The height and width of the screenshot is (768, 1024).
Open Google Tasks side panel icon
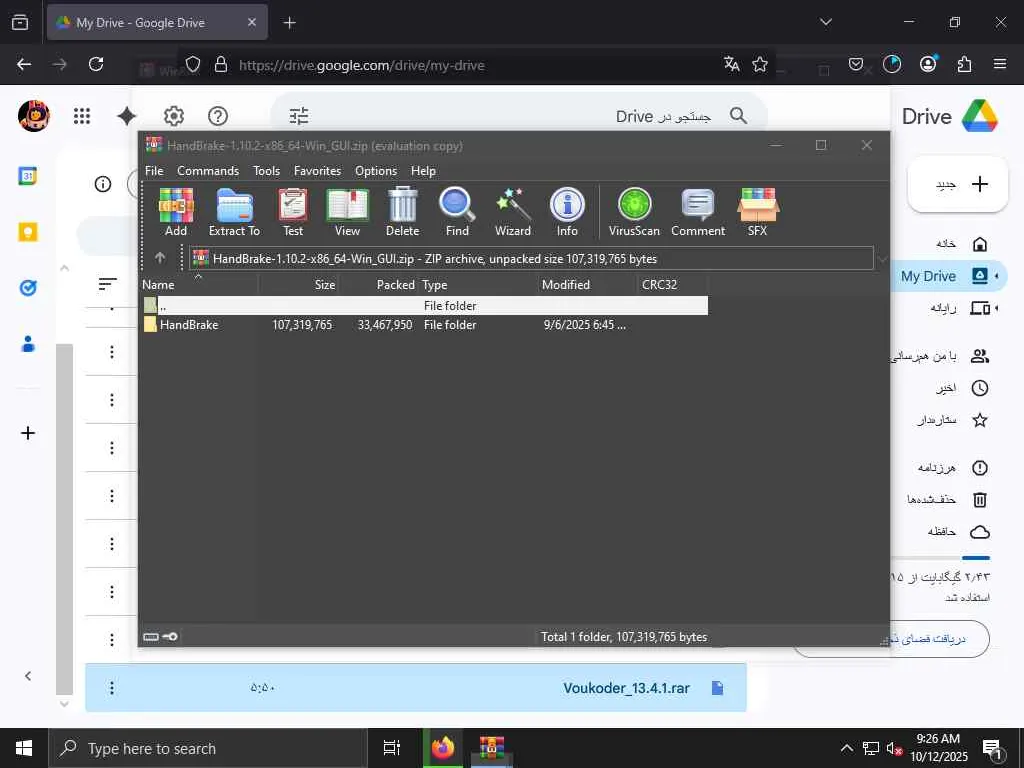(x=27, y=288)
